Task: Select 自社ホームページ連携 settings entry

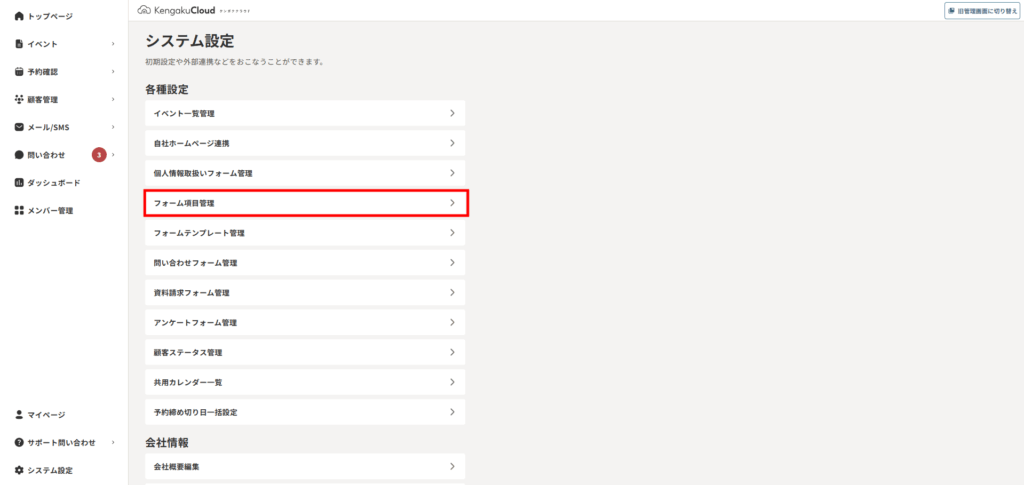Action: (306, 143)
